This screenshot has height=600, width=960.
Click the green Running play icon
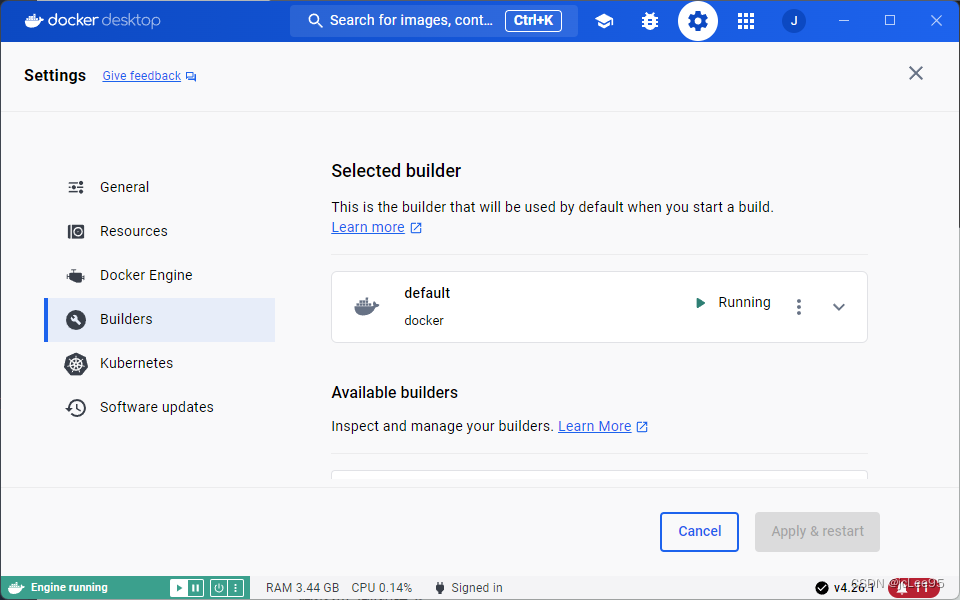tap(700, 303)
